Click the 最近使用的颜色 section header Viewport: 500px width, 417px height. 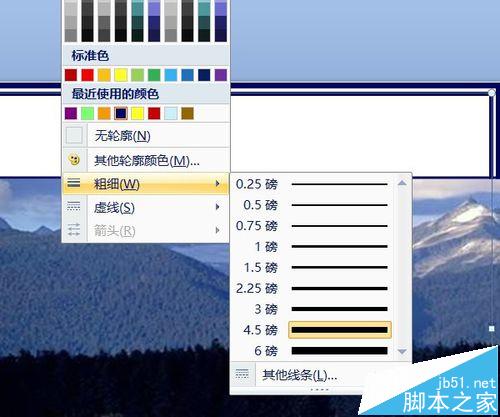pos(115,94)
